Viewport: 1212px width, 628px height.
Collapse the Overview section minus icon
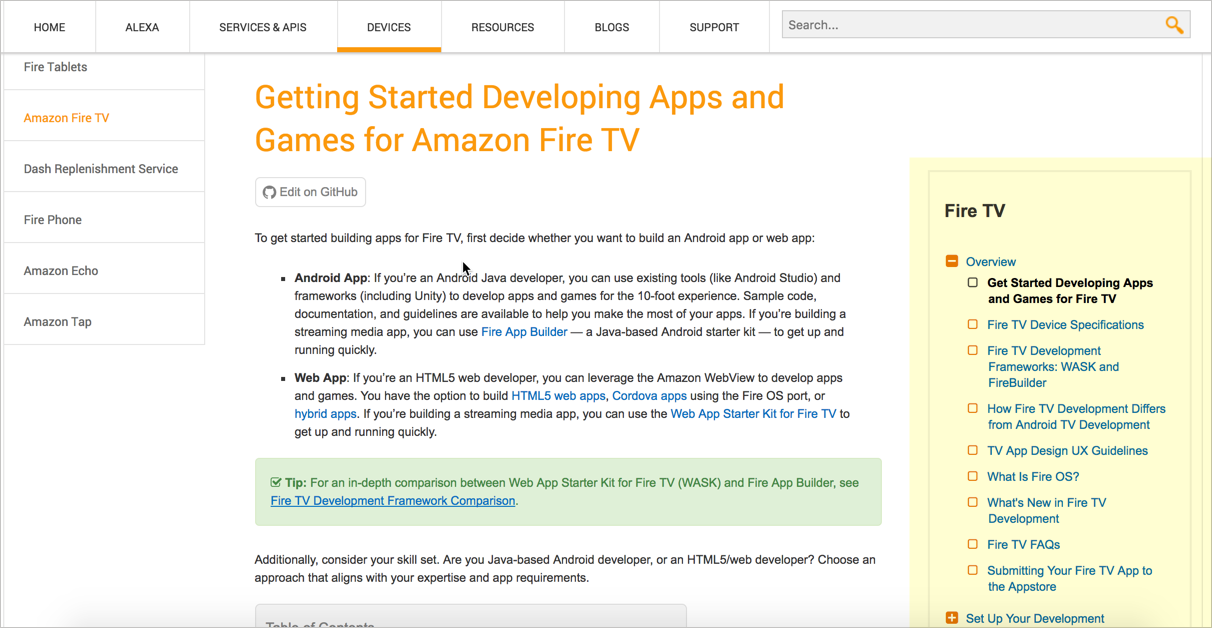(x=952, y=262)
